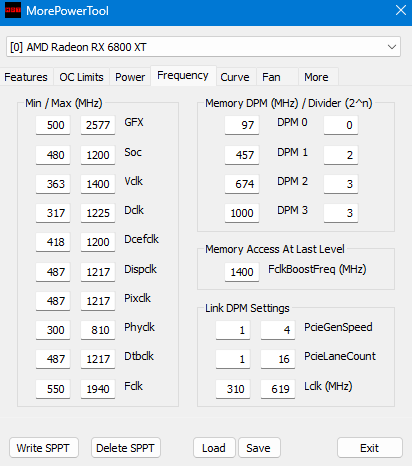
Task: Click the Write SPPT button
Action: [x=44, y=448]
